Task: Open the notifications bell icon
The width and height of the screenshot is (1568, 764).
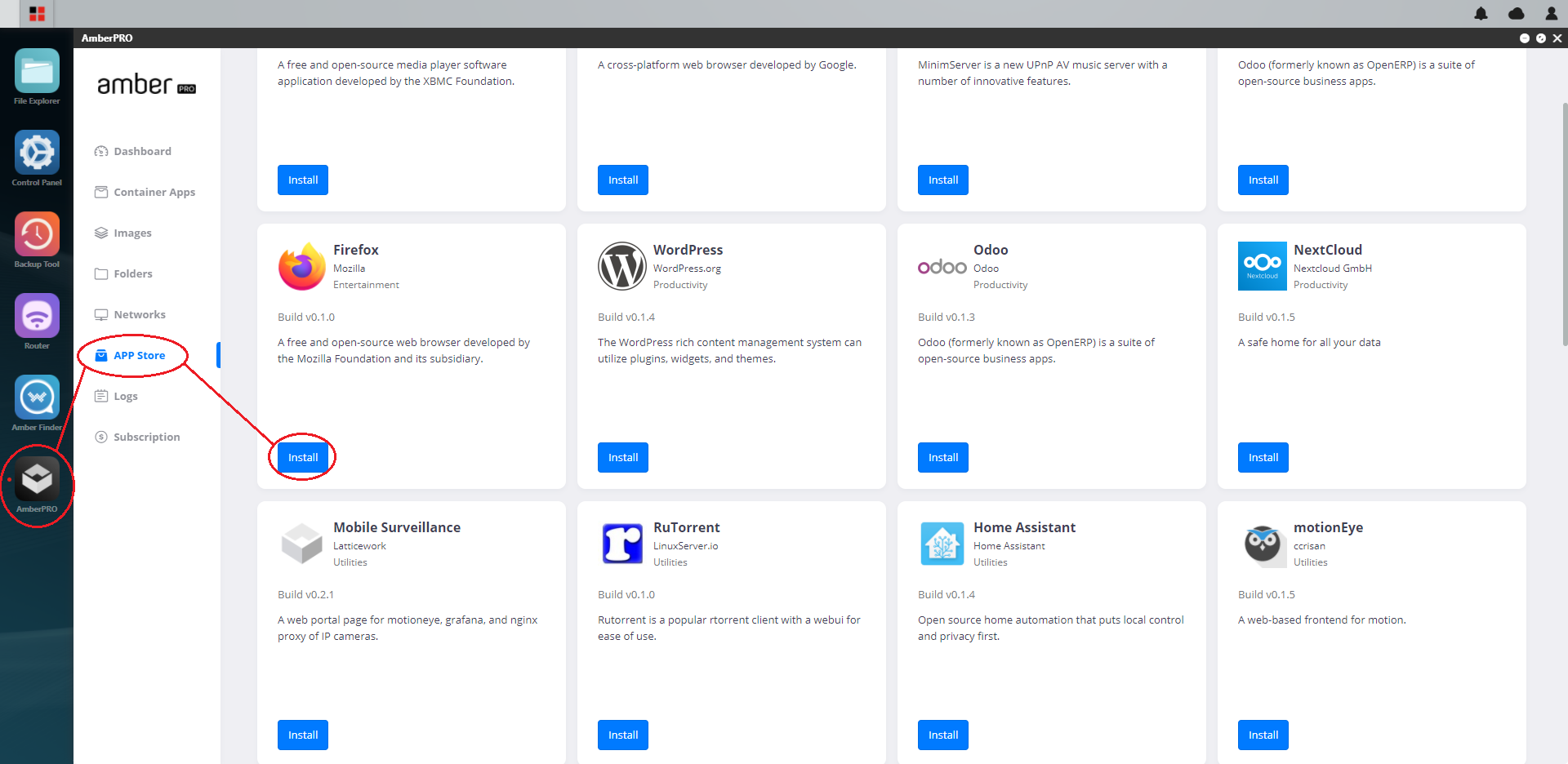Action: pos(1481,14)
